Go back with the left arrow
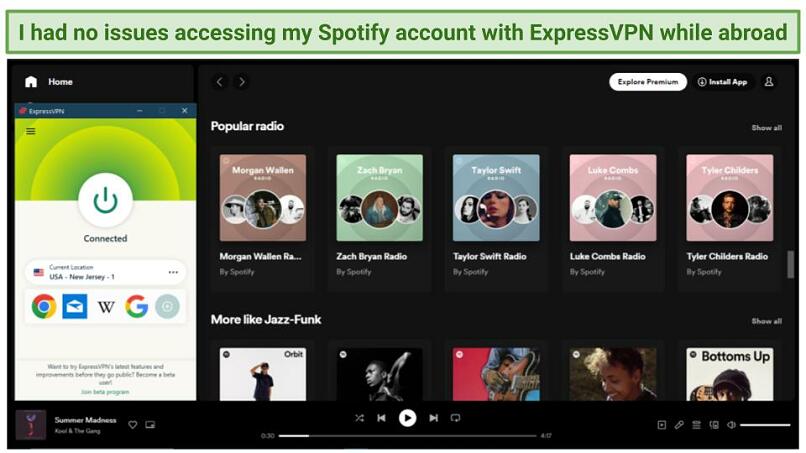 tap(220, 82)
